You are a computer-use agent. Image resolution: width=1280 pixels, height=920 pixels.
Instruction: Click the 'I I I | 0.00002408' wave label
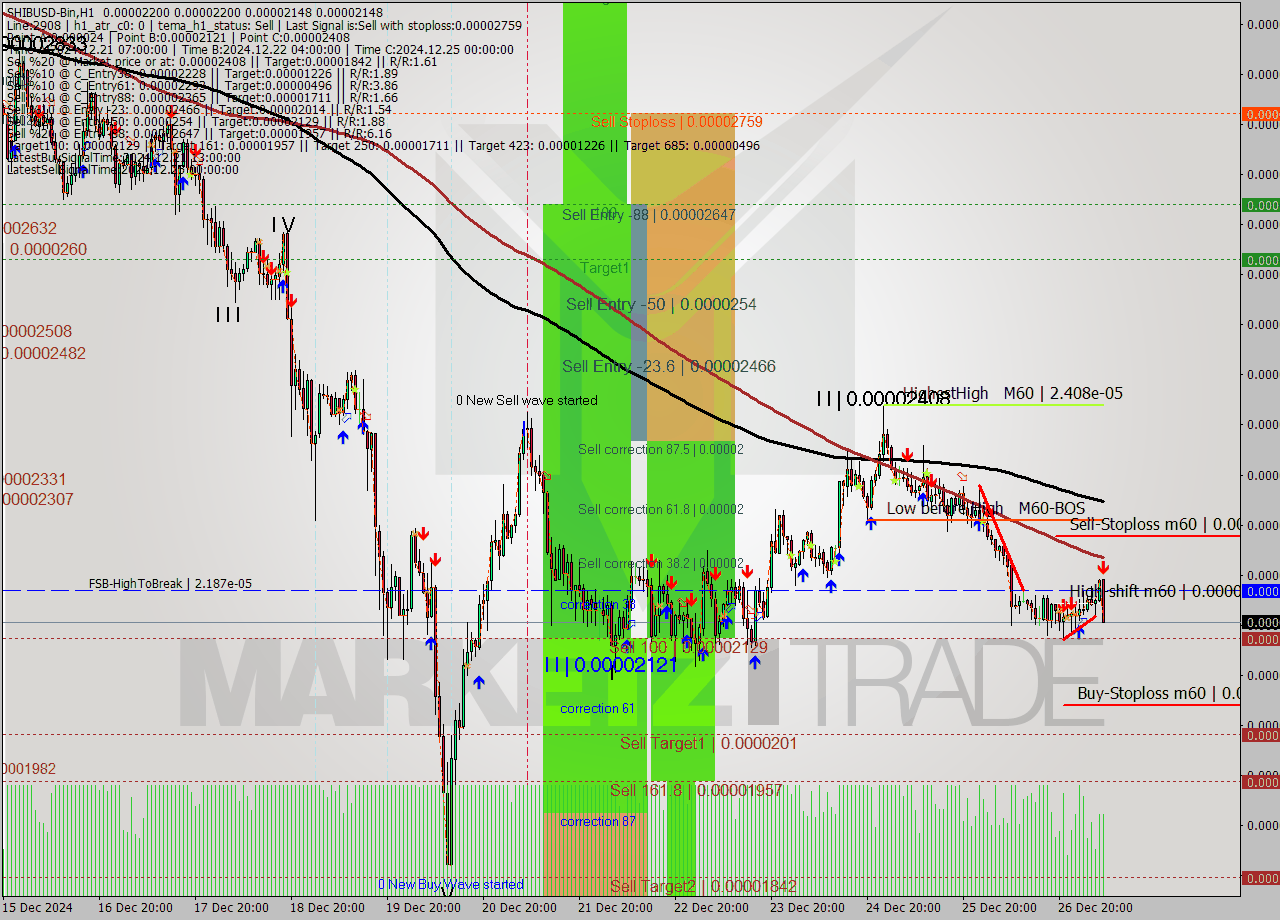coord(882,399)
